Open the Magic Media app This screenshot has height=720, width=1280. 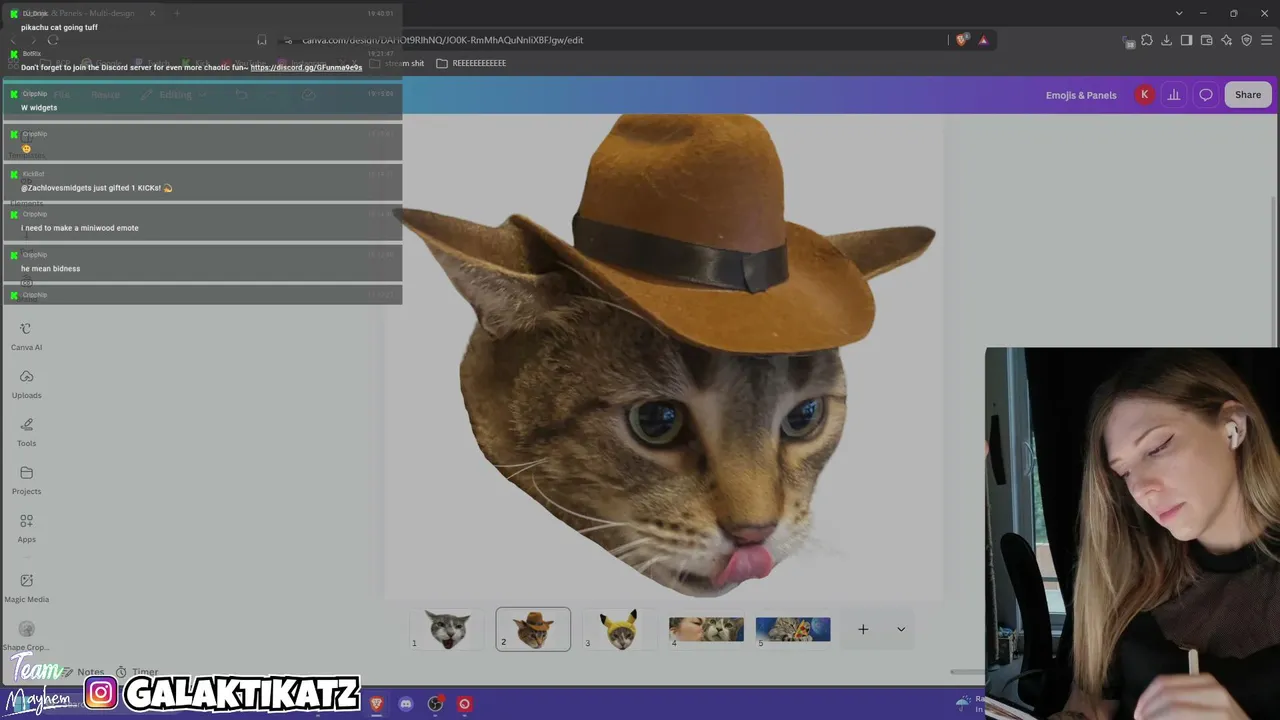(26, 588)
